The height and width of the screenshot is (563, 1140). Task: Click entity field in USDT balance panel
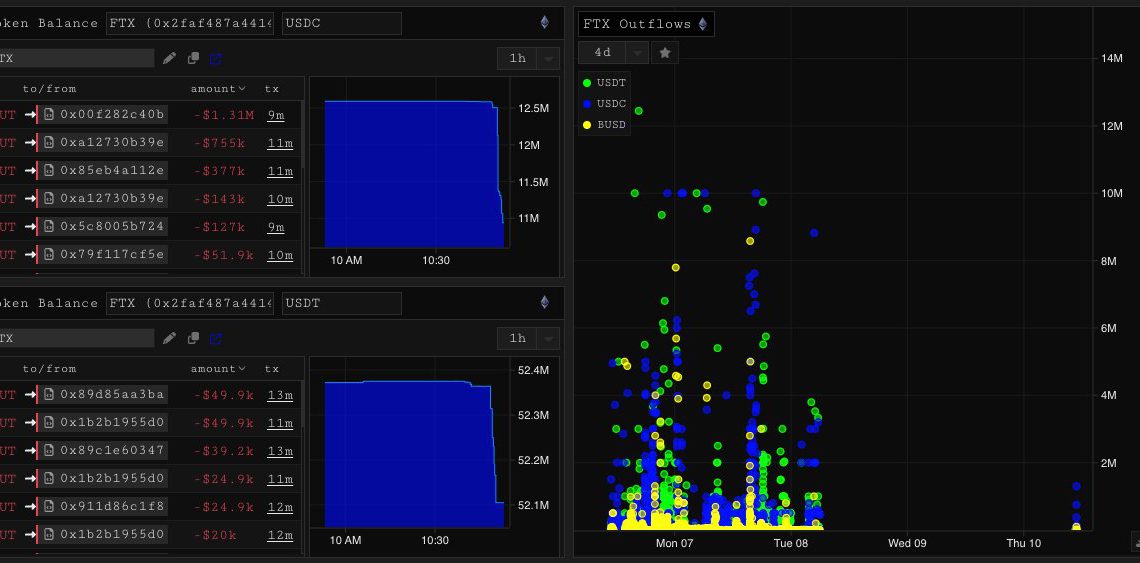coord(190,303)
